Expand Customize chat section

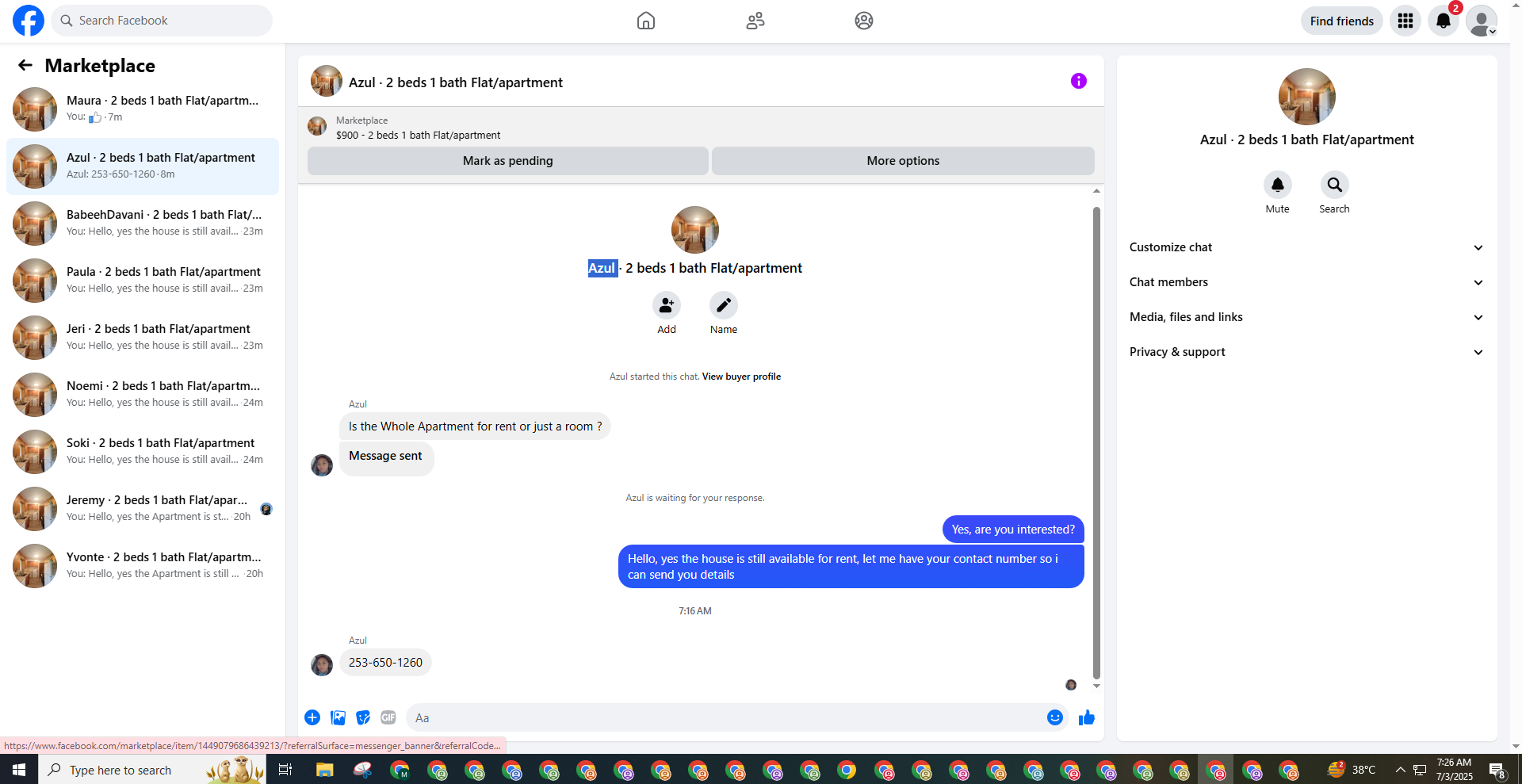coord(1306,247)
